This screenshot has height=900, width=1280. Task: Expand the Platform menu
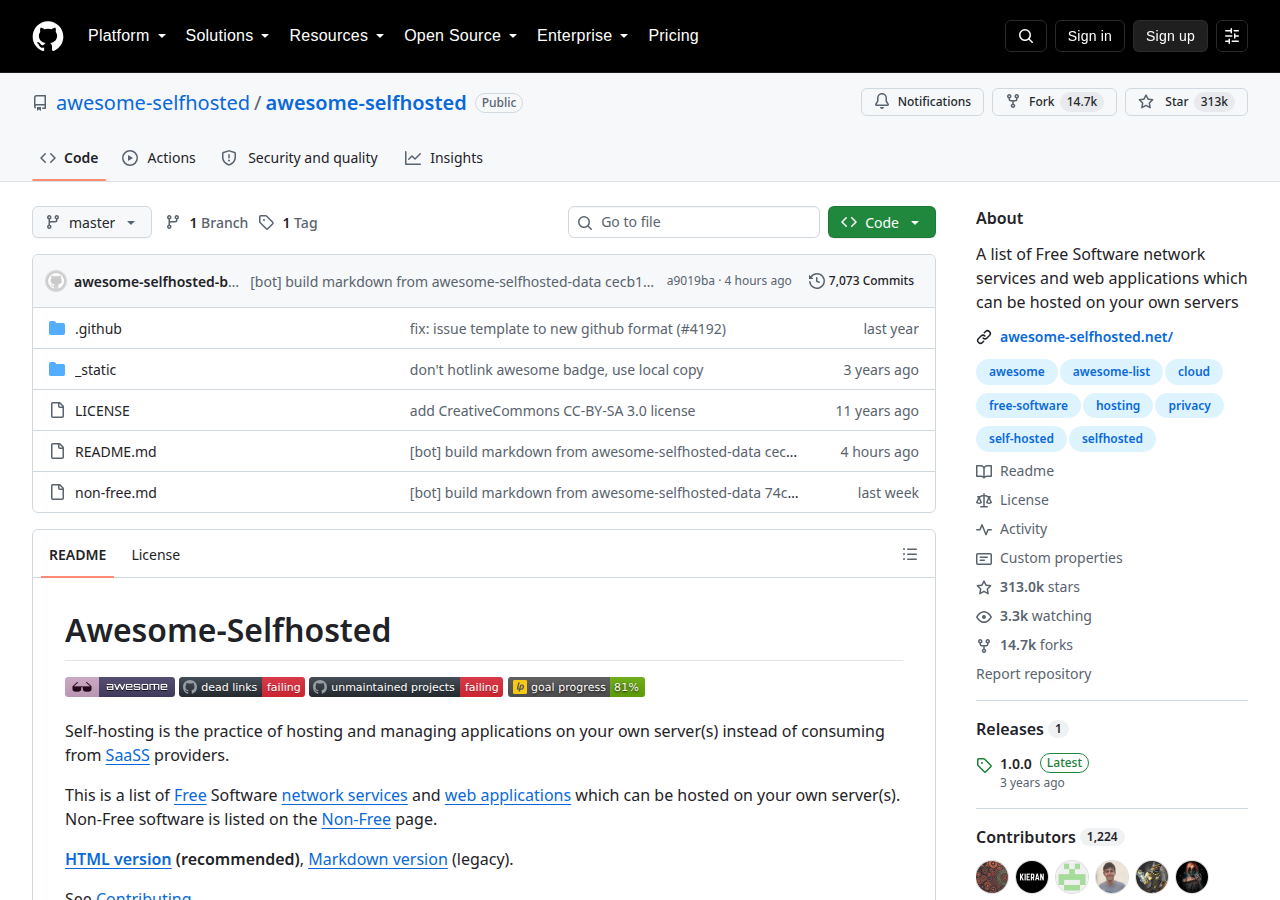127,36
